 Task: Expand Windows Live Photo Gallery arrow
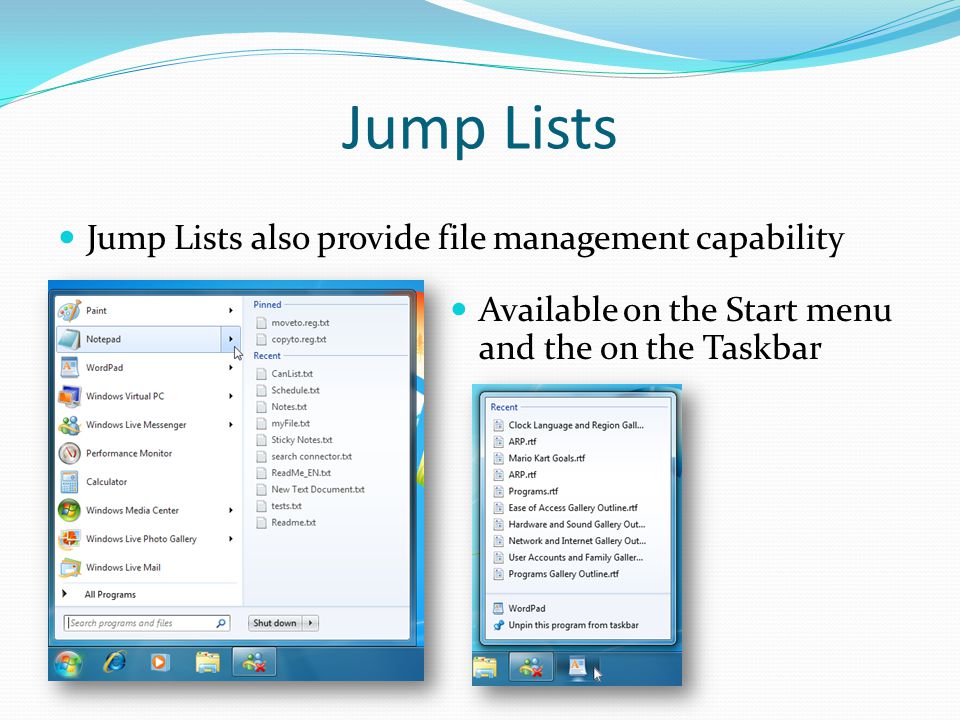pos(231,539)
